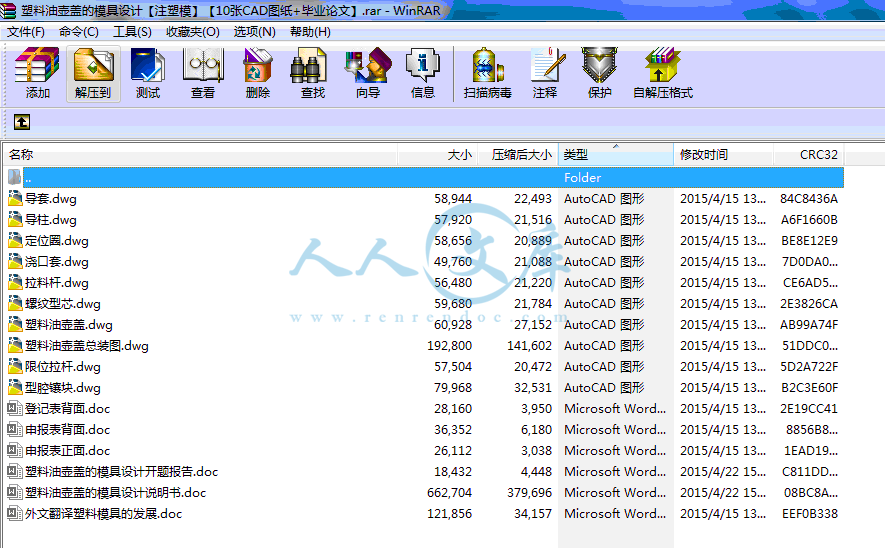The image size is (885, 548).
Task: Click the packed size value 141,602
Action: point(529,345)
